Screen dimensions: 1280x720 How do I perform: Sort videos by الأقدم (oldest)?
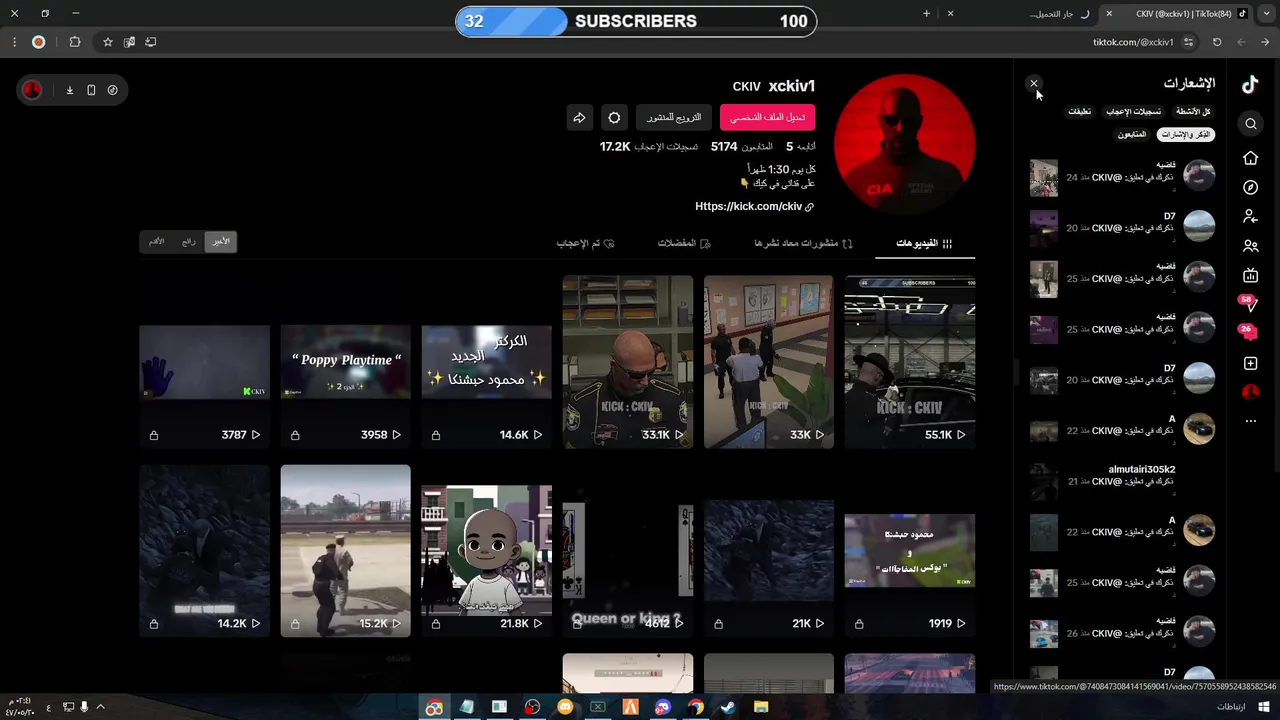coord(157,241)
